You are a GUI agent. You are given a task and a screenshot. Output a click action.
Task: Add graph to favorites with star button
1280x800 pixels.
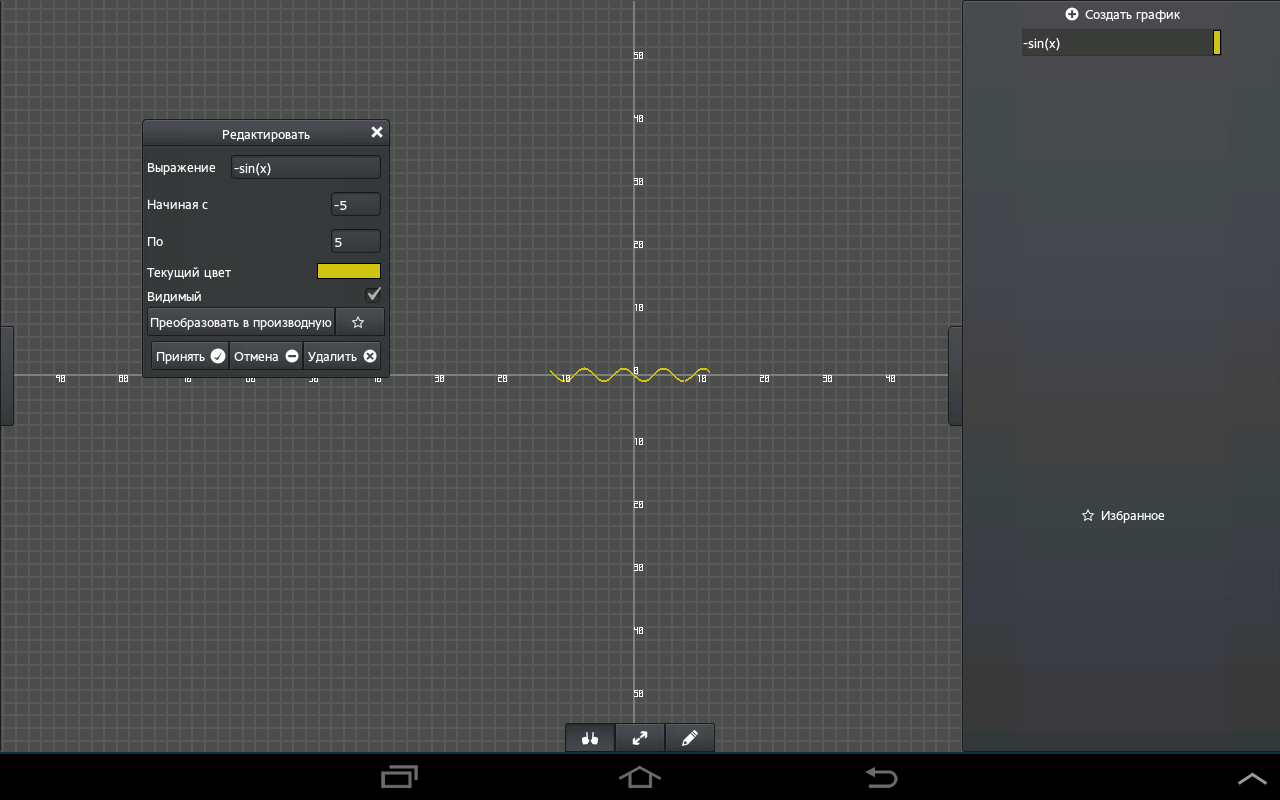358,322
